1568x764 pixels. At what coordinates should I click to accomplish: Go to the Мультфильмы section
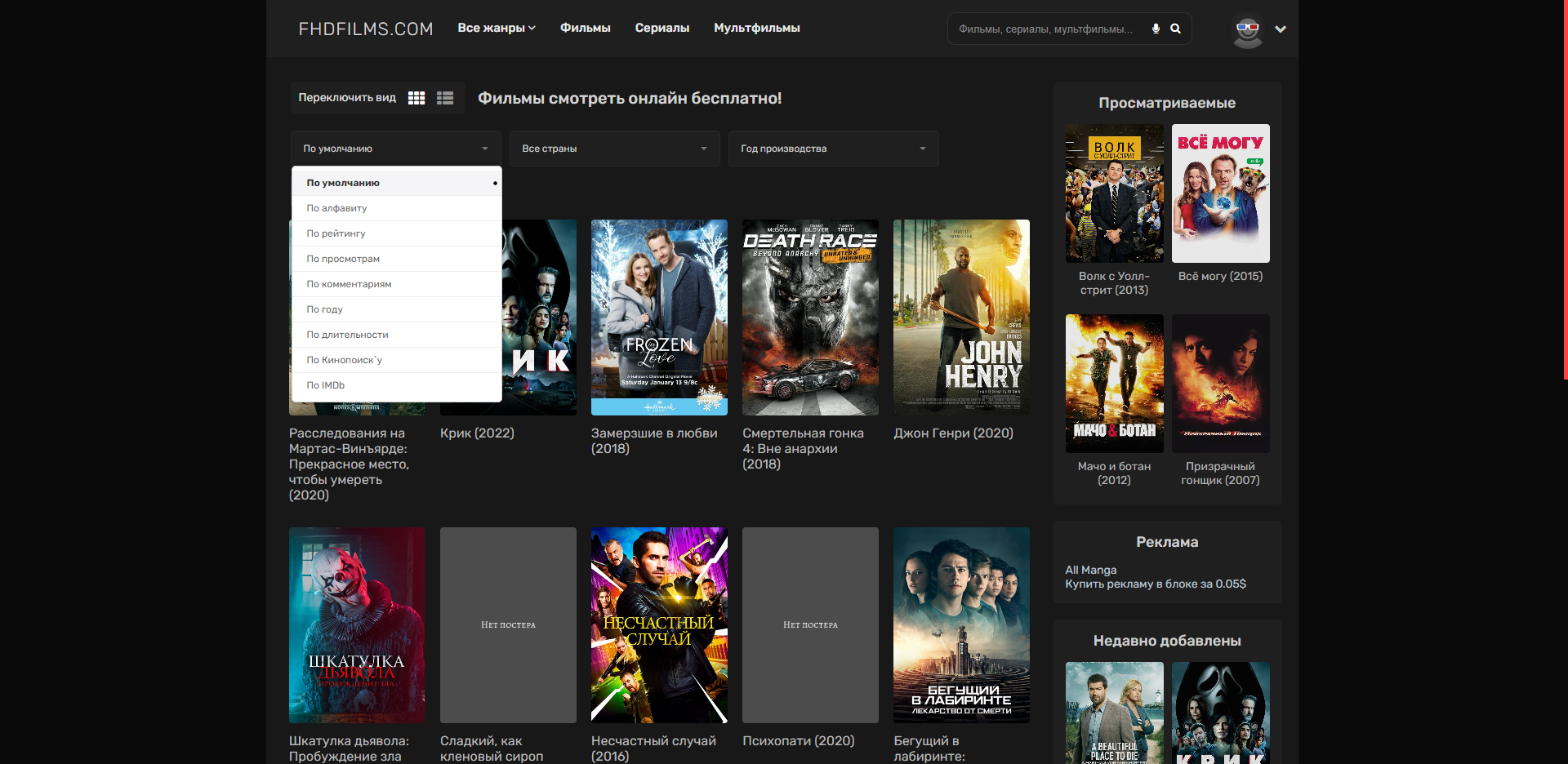click(756, 28)
